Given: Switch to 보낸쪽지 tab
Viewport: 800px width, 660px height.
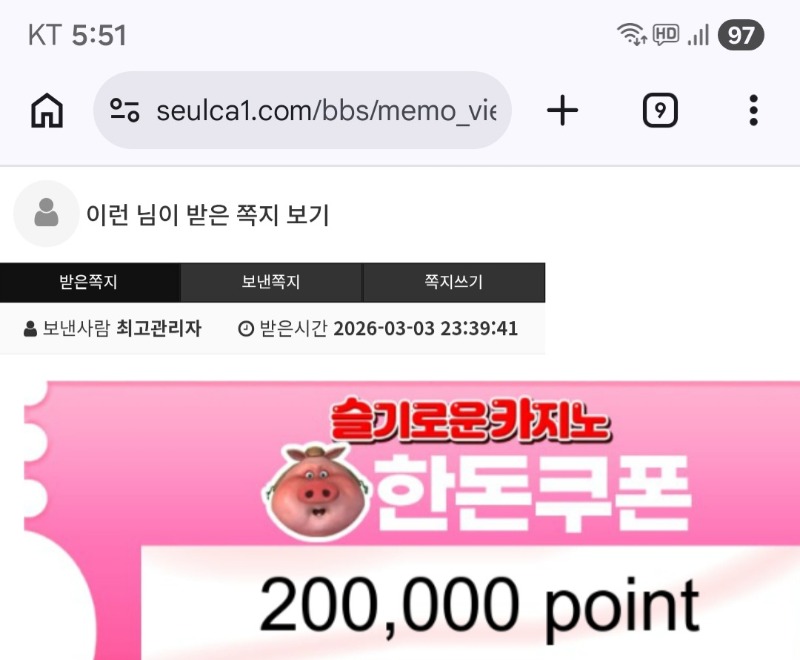Looking at the screenshot, I should (x=271, y=282).
